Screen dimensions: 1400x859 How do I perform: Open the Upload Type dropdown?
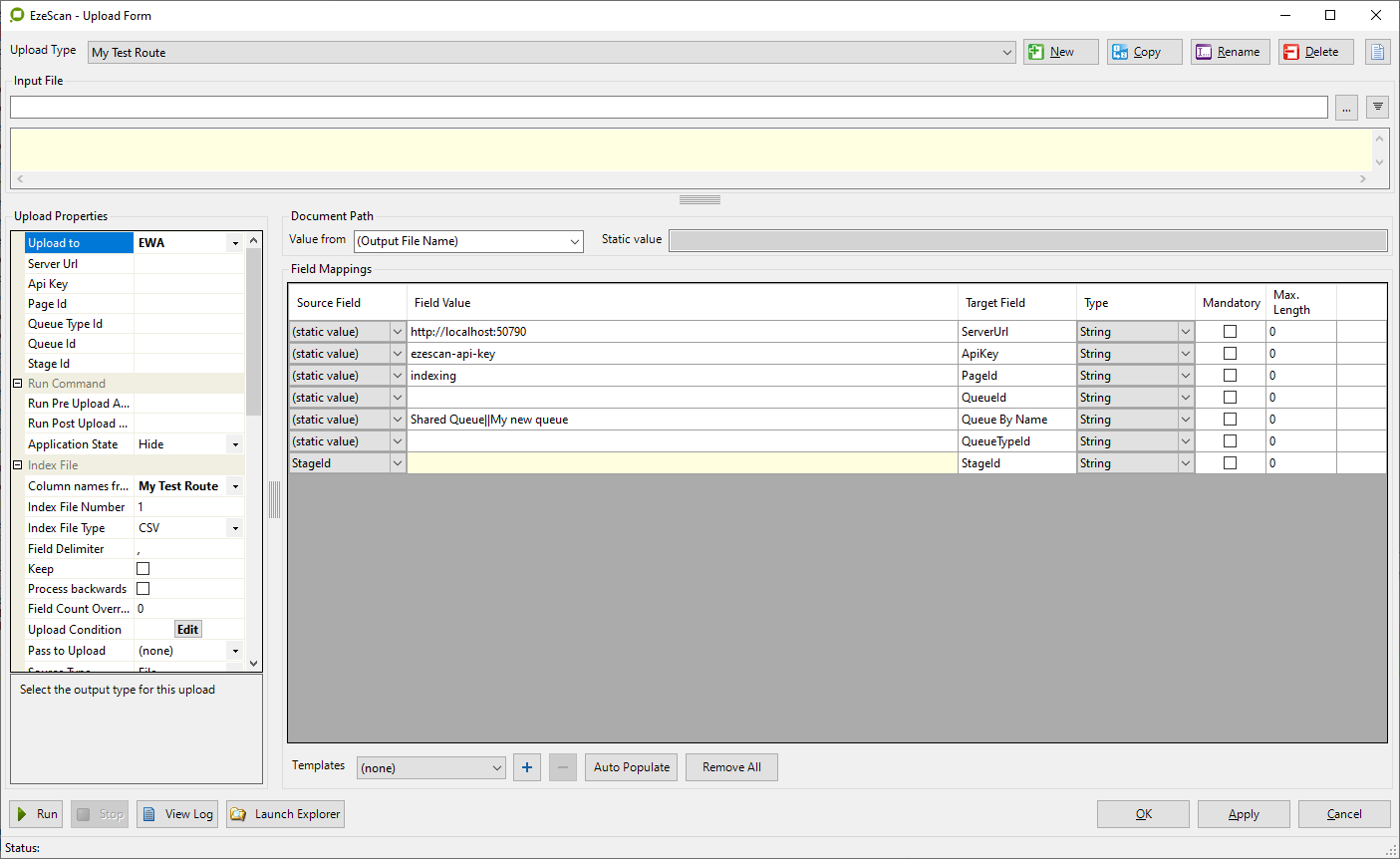click(1006, 53)
